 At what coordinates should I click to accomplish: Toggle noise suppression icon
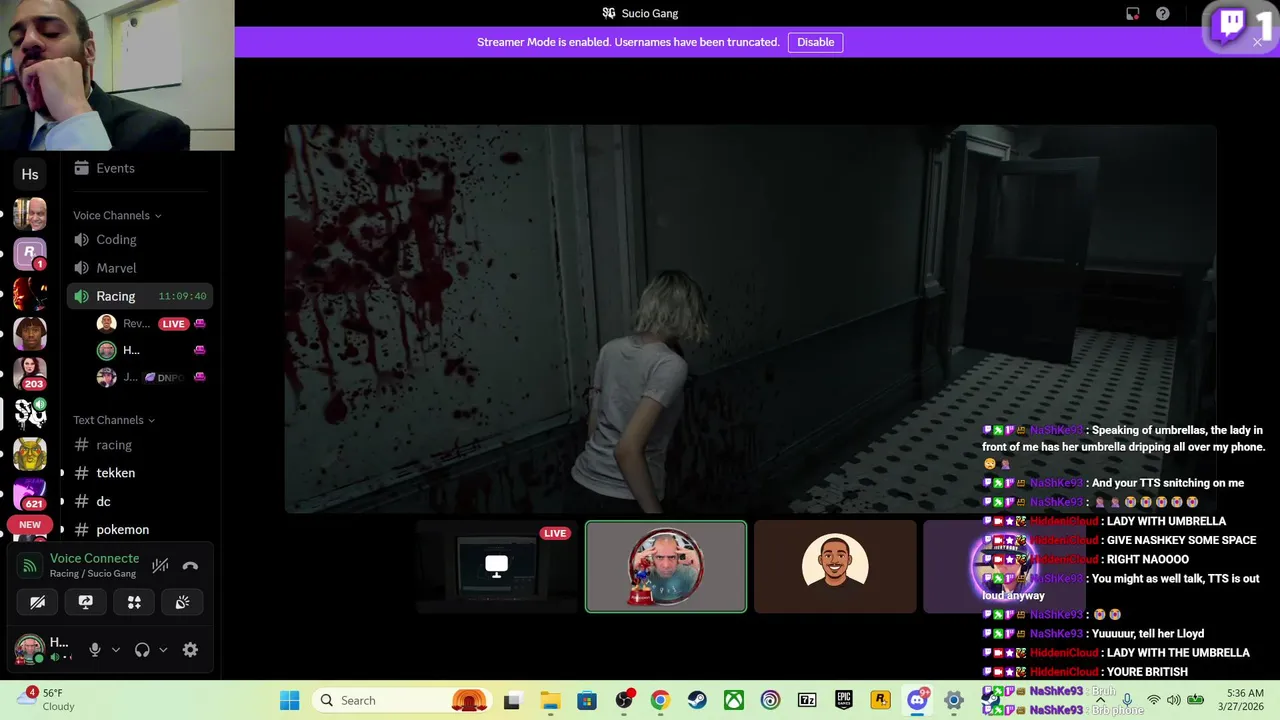[x=160, y=566]
